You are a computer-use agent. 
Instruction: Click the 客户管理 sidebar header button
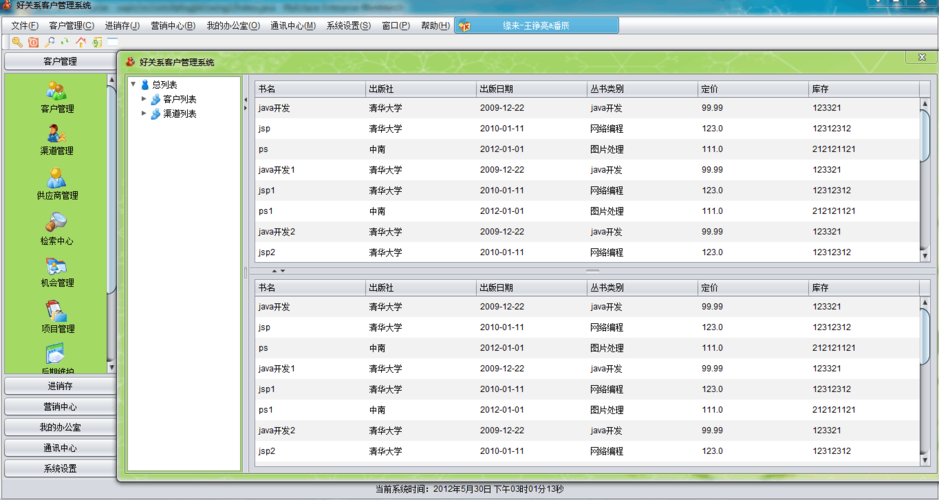60,61
